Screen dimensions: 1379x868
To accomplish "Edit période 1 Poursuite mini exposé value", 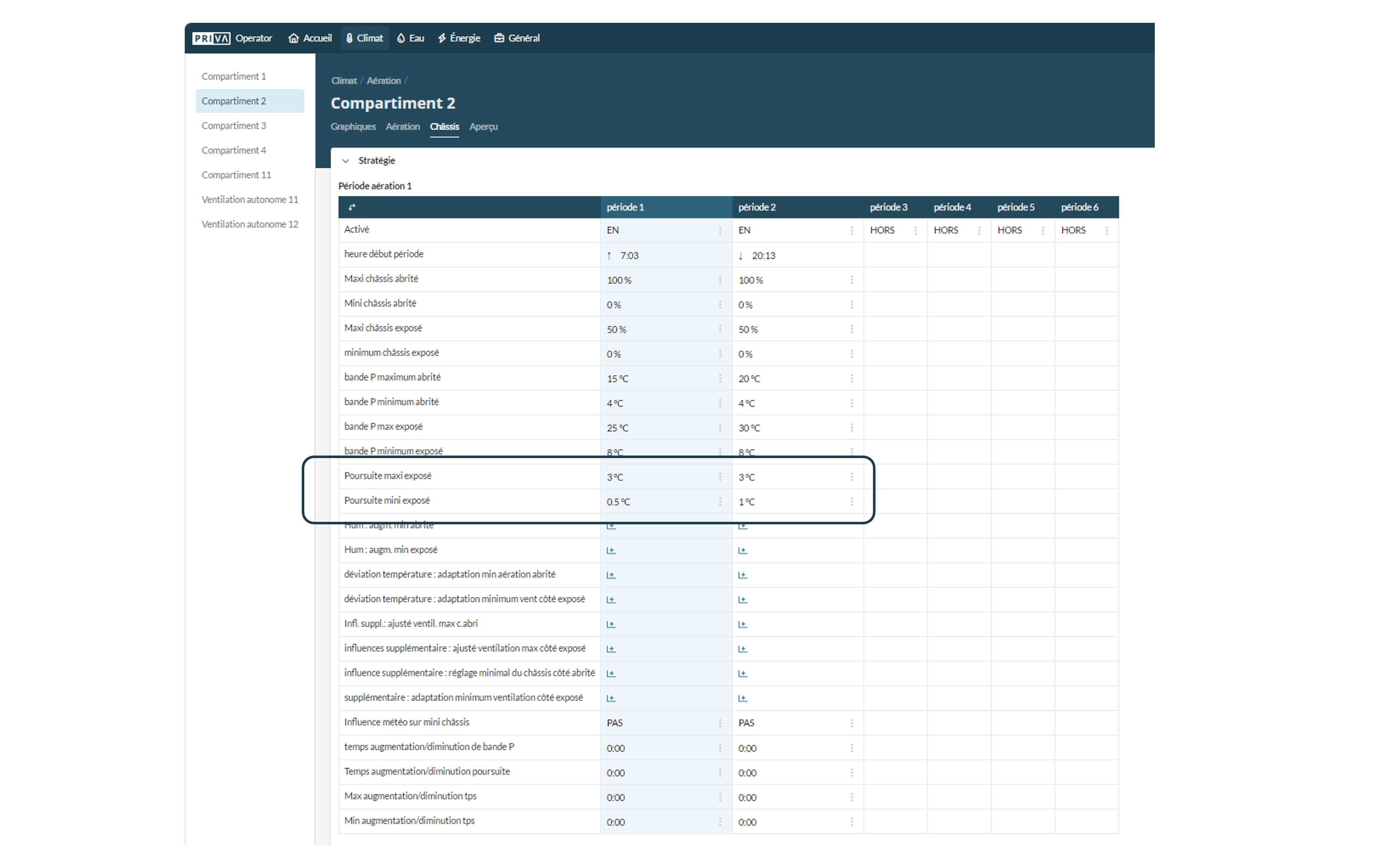I will pyautogui.click(x=618, y=502).
